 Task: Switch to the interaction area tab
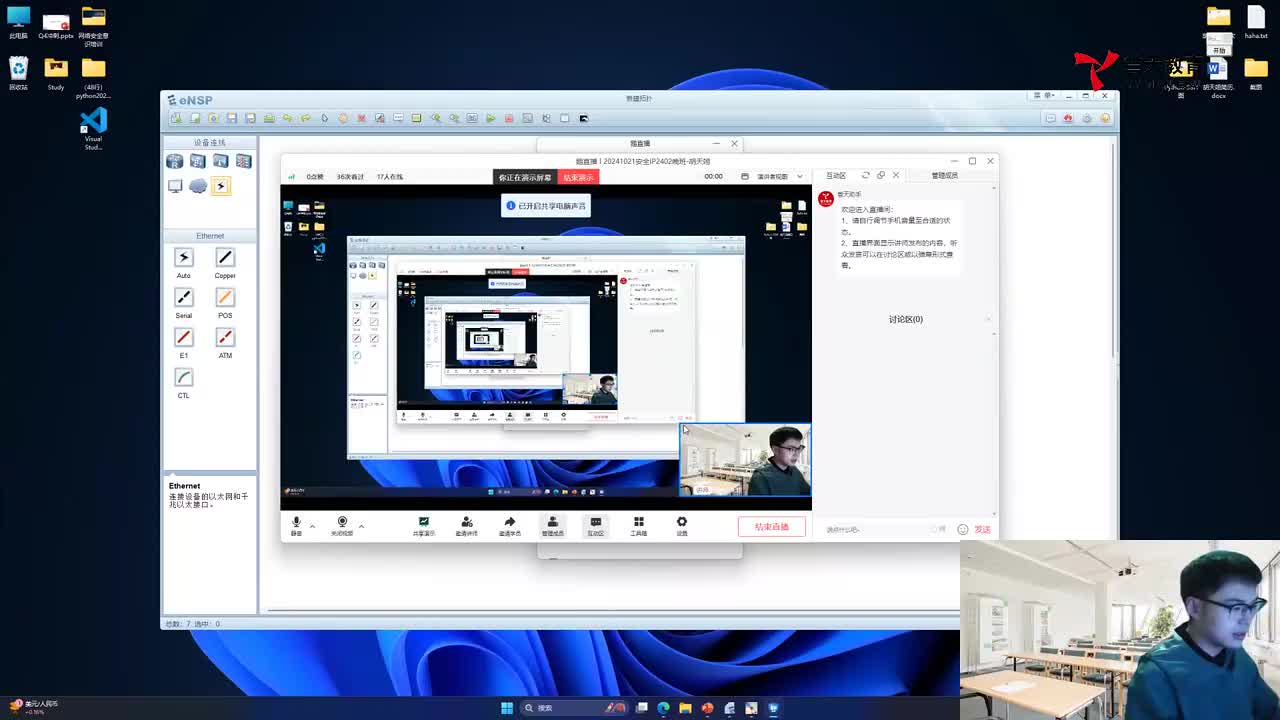(x=836, y=175)
